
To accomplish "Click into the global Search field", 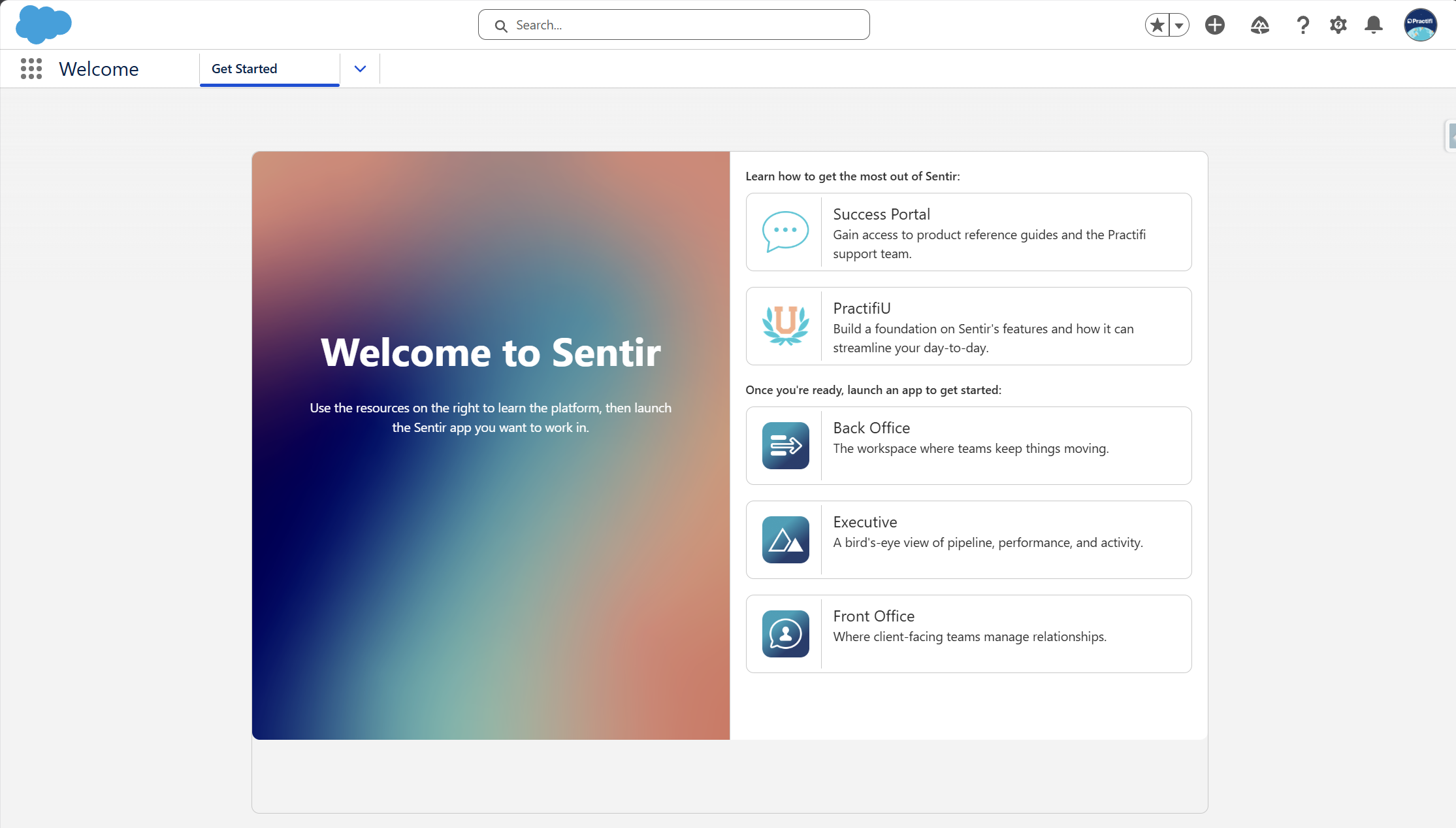I will (x=673, y=25).
